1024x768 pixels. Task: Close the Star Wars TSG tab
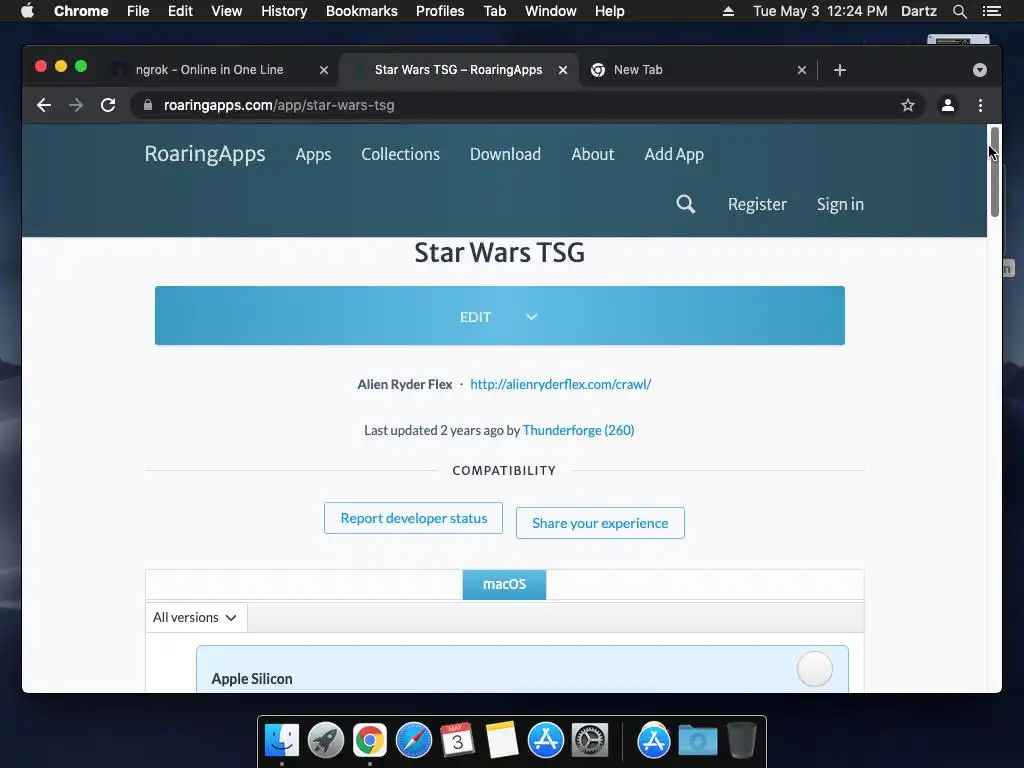coord(563,70)
